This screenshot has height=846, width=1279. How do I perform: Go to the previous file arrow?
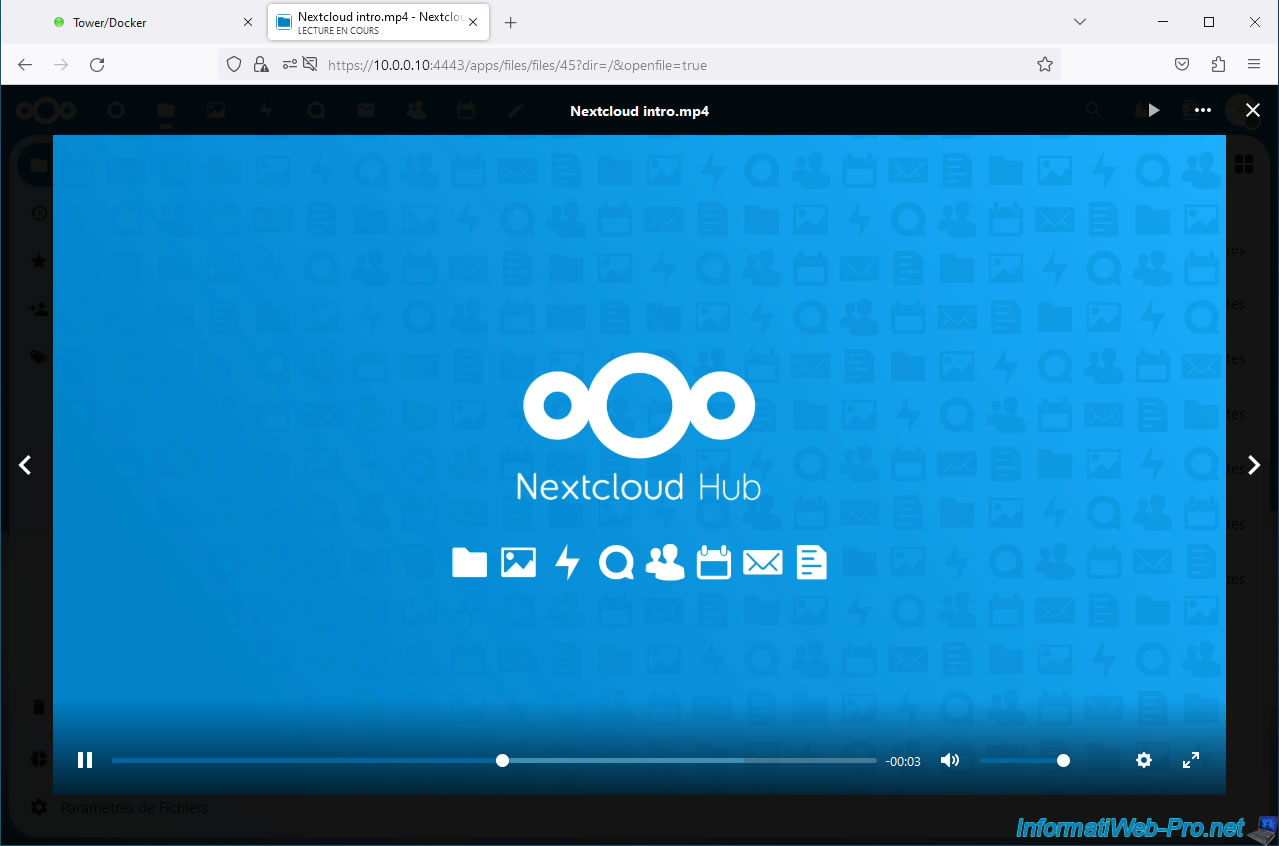point(25,465)
